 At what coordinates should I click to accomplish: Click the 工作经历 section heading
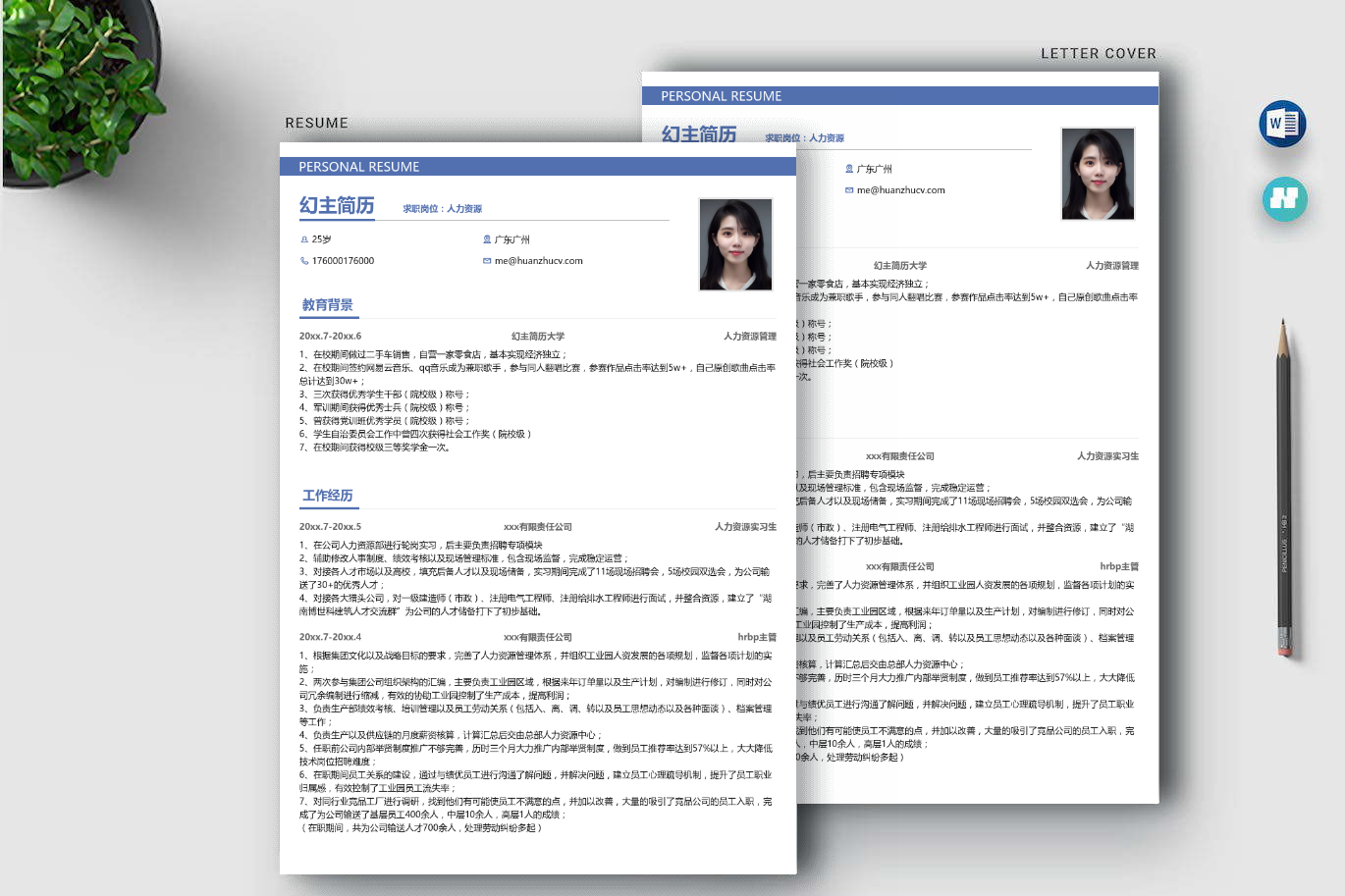click(x=328, y=496)
